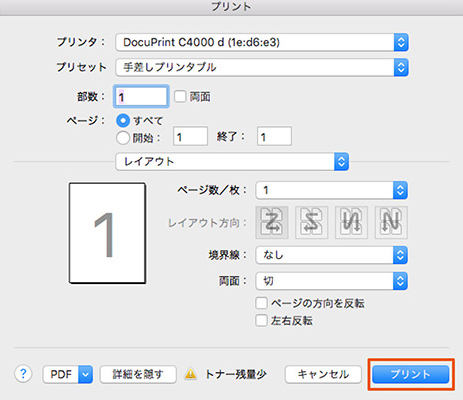Click the プリント button
Screen dimensions: 463x400
click(411, 374)
